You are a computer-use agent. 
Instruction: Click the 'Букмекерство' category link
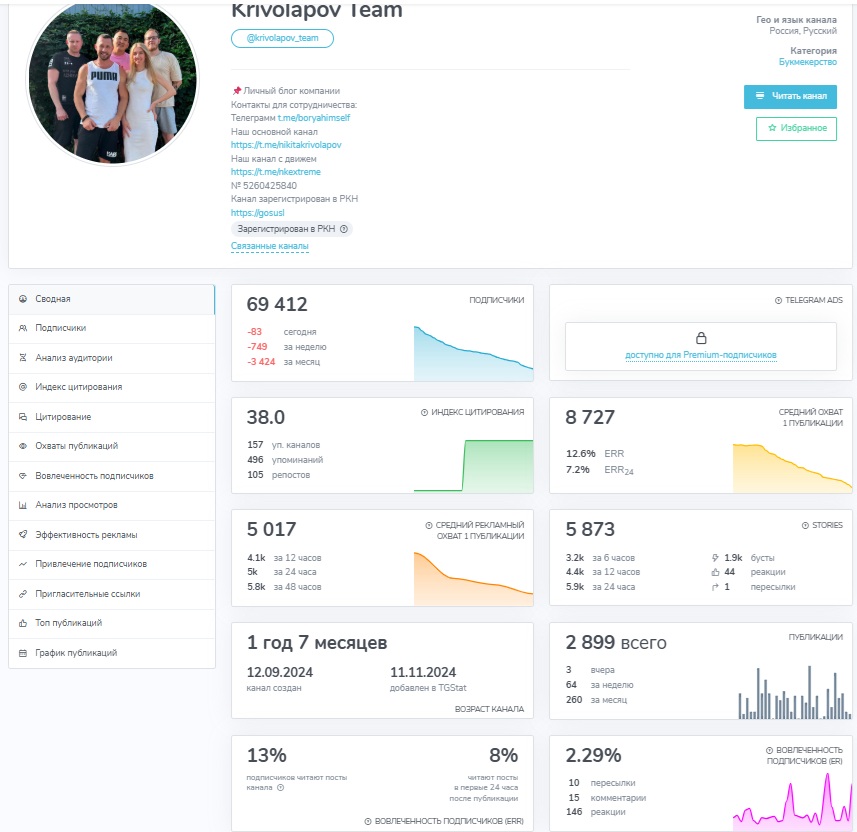point(807,62)
